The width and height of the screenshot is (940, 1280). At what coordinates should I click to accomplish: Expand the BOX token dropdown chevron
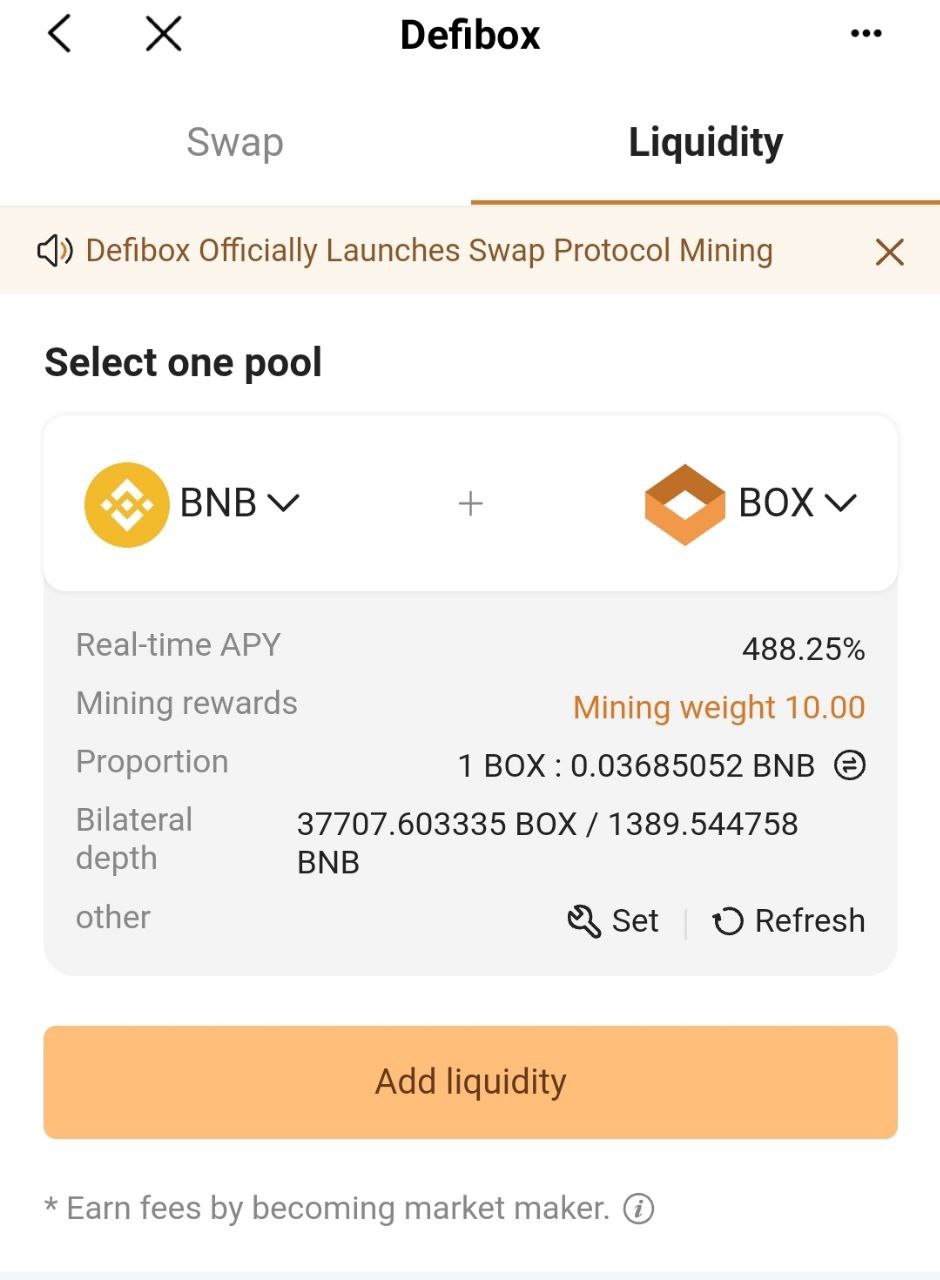[841, 503]
